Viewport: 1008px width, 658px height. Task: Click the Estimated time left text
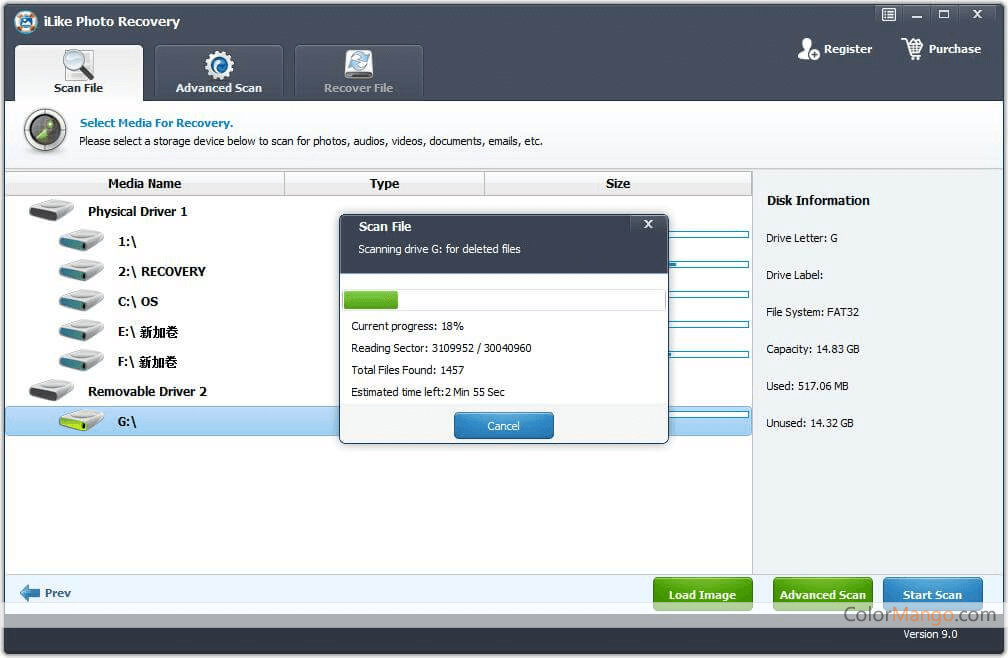[428, 391]
